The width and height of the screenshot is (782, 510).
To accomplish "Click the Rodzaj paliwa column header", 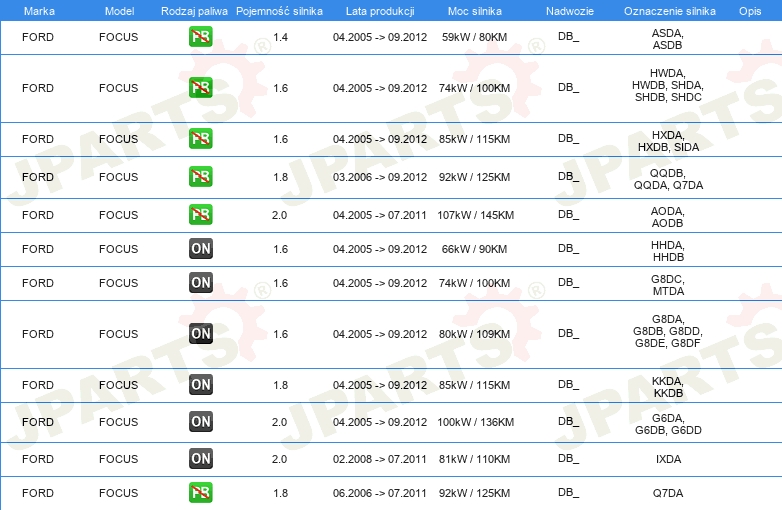I will (194, 11).
